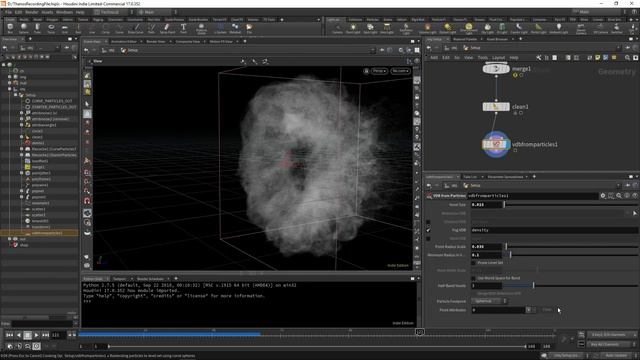Open the Particle Footprint dropdown

489,301
